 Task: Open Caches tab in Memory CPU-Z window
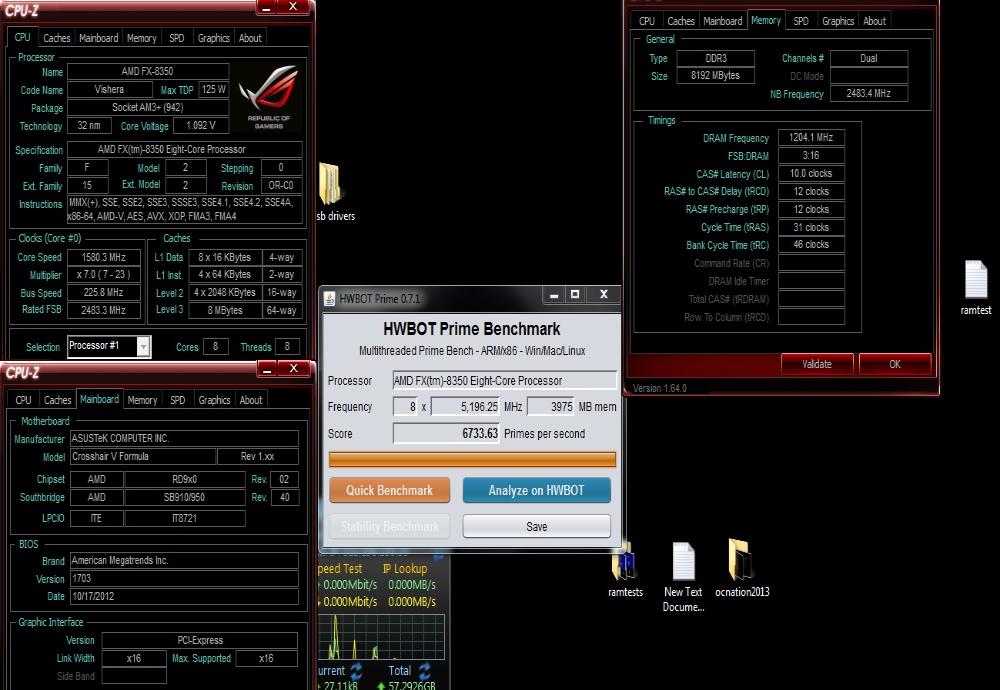coord(680,21)
